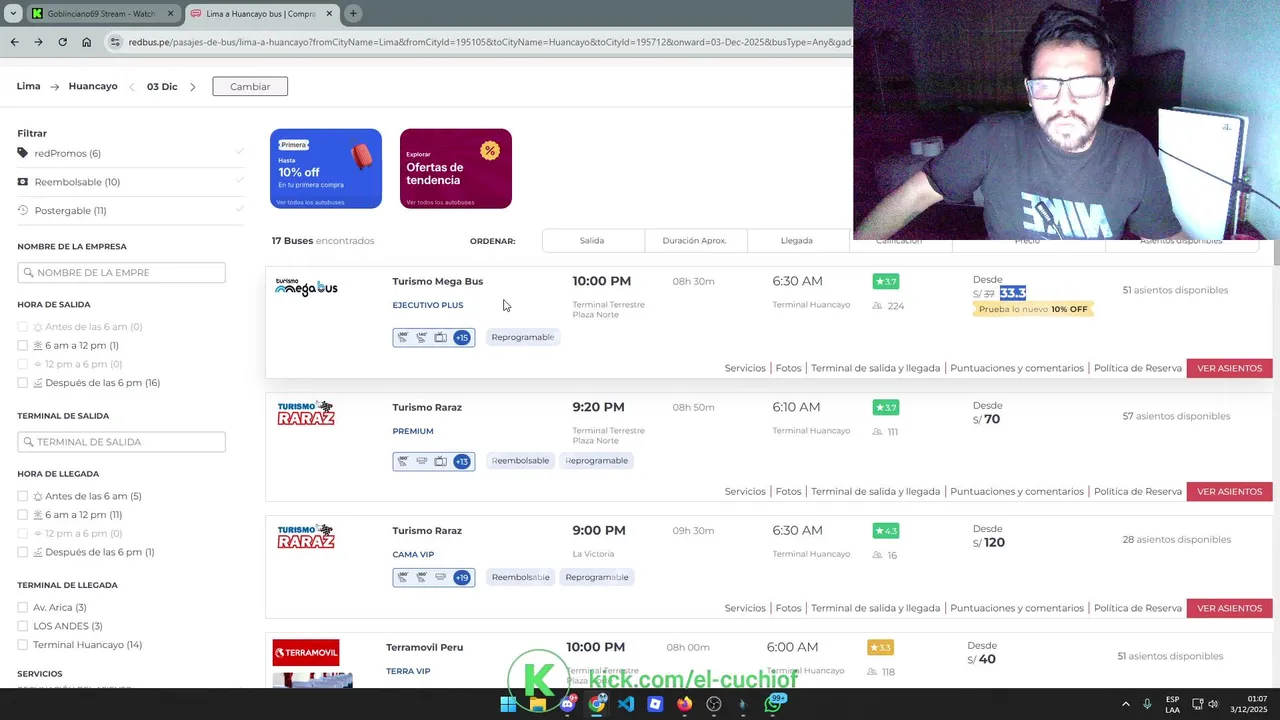Go to the next date with right chevron
1280x720 pixels.
point(192,87)
